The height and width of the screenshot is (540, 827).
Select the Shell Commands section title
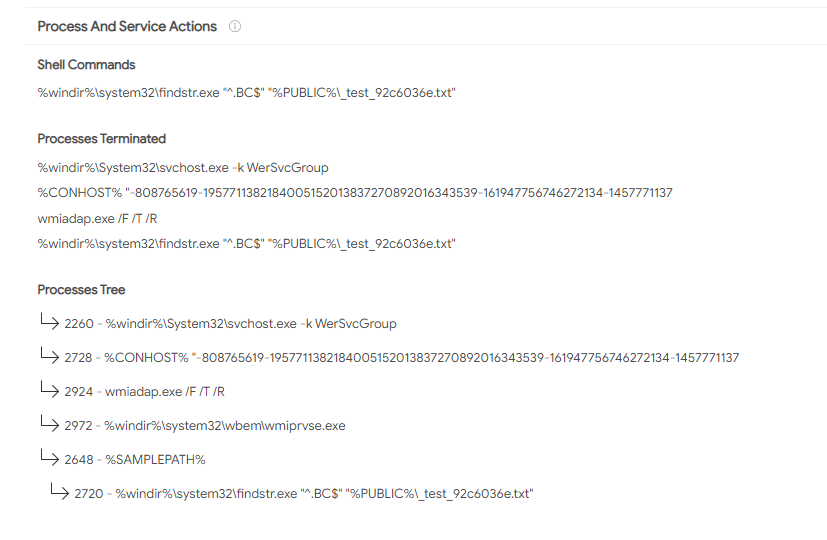coord(86,65)
